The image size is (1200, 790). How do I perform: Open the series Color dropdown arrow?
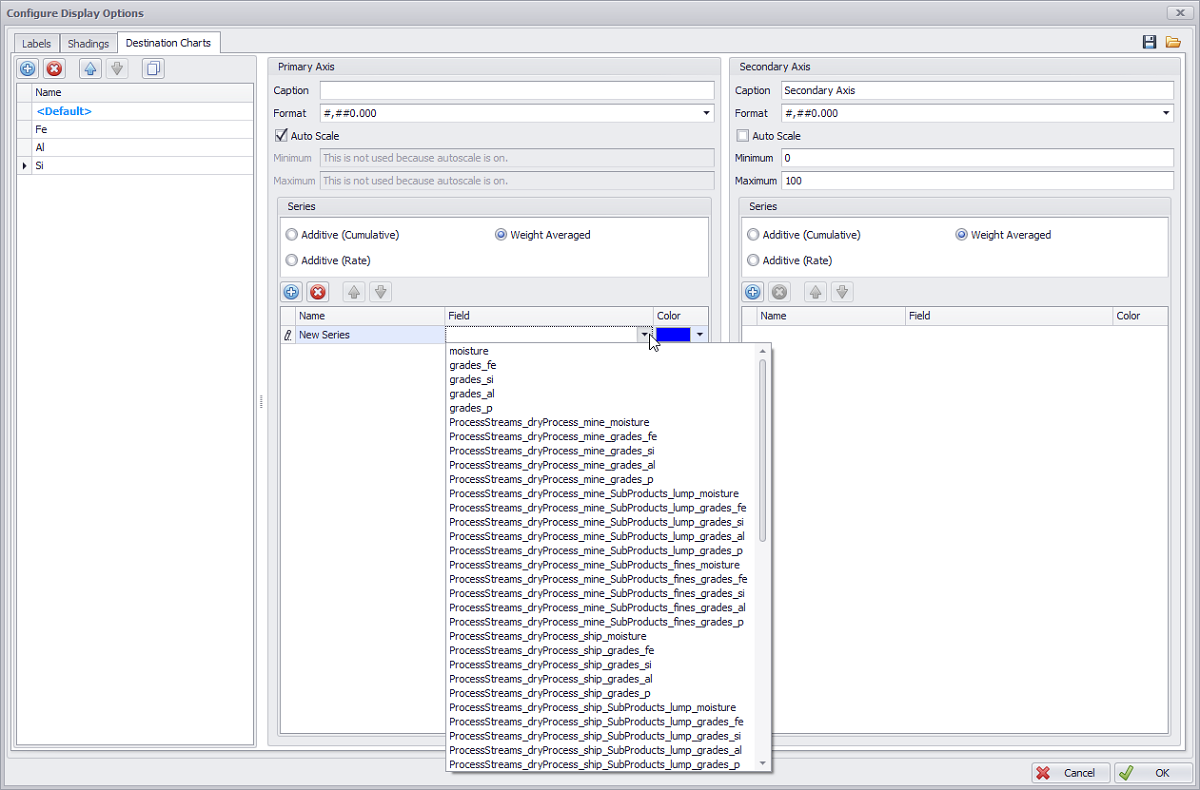[700, 335]
